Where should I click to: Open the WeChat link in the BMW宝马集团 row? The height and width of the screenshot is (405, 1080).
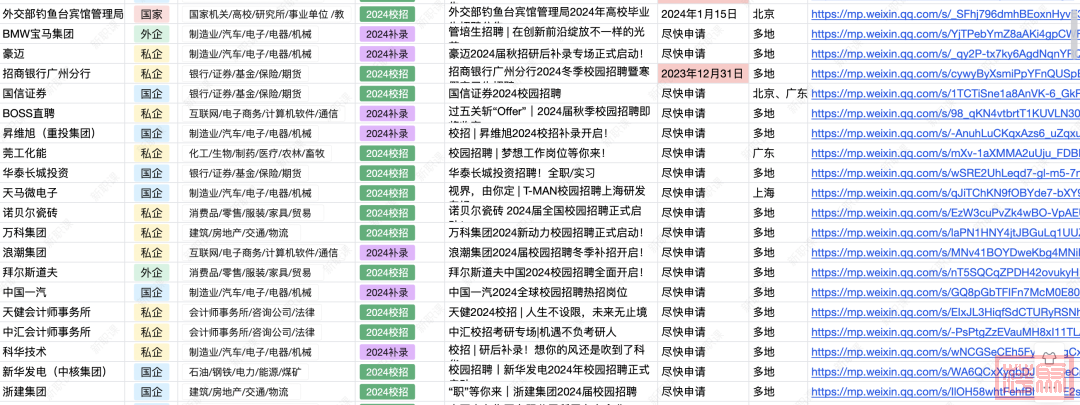tap(945, 33)
